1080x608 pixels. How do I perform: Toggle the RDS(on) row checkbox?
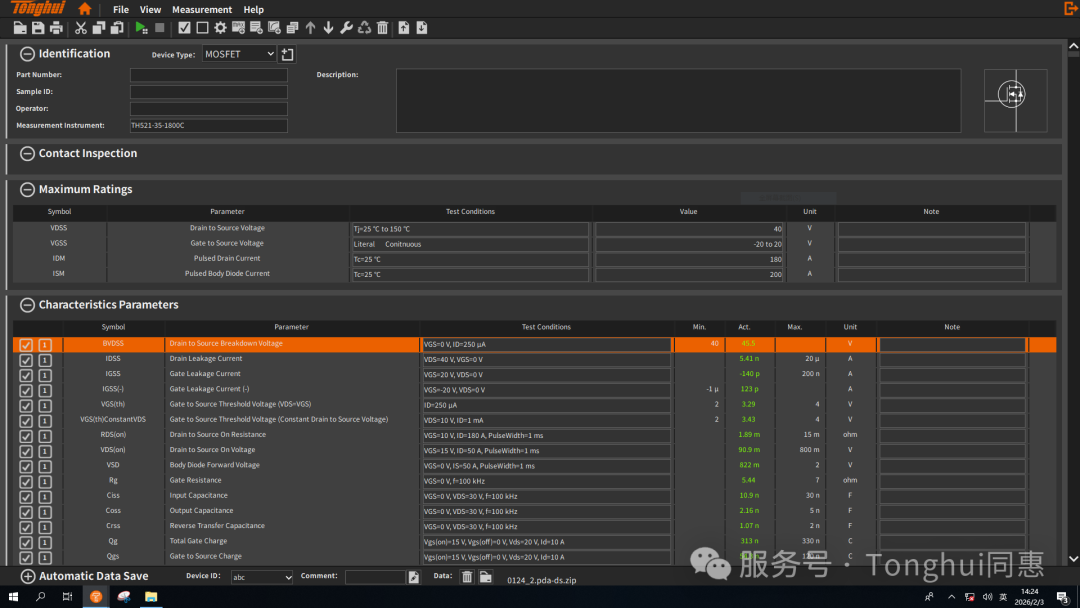click(26, 435)
